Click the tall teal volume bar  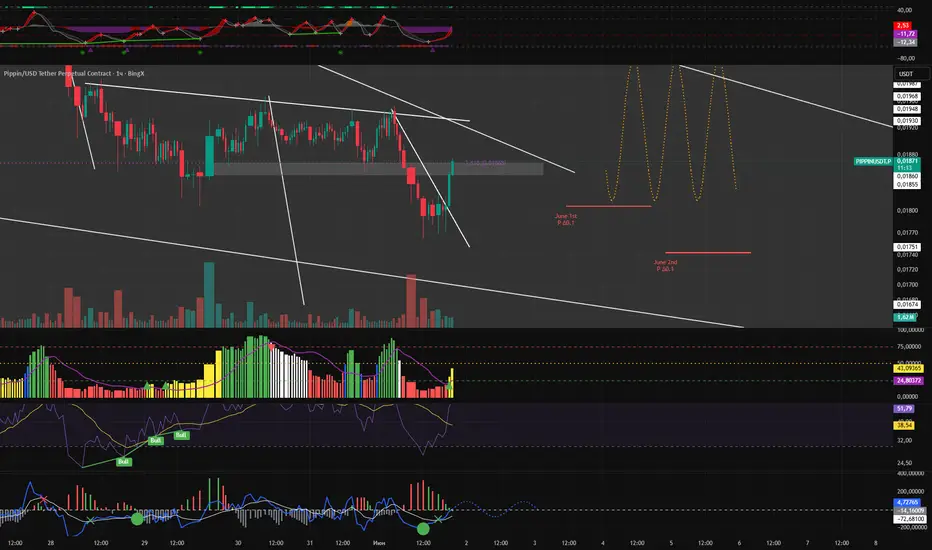click(x=209, y=295)
